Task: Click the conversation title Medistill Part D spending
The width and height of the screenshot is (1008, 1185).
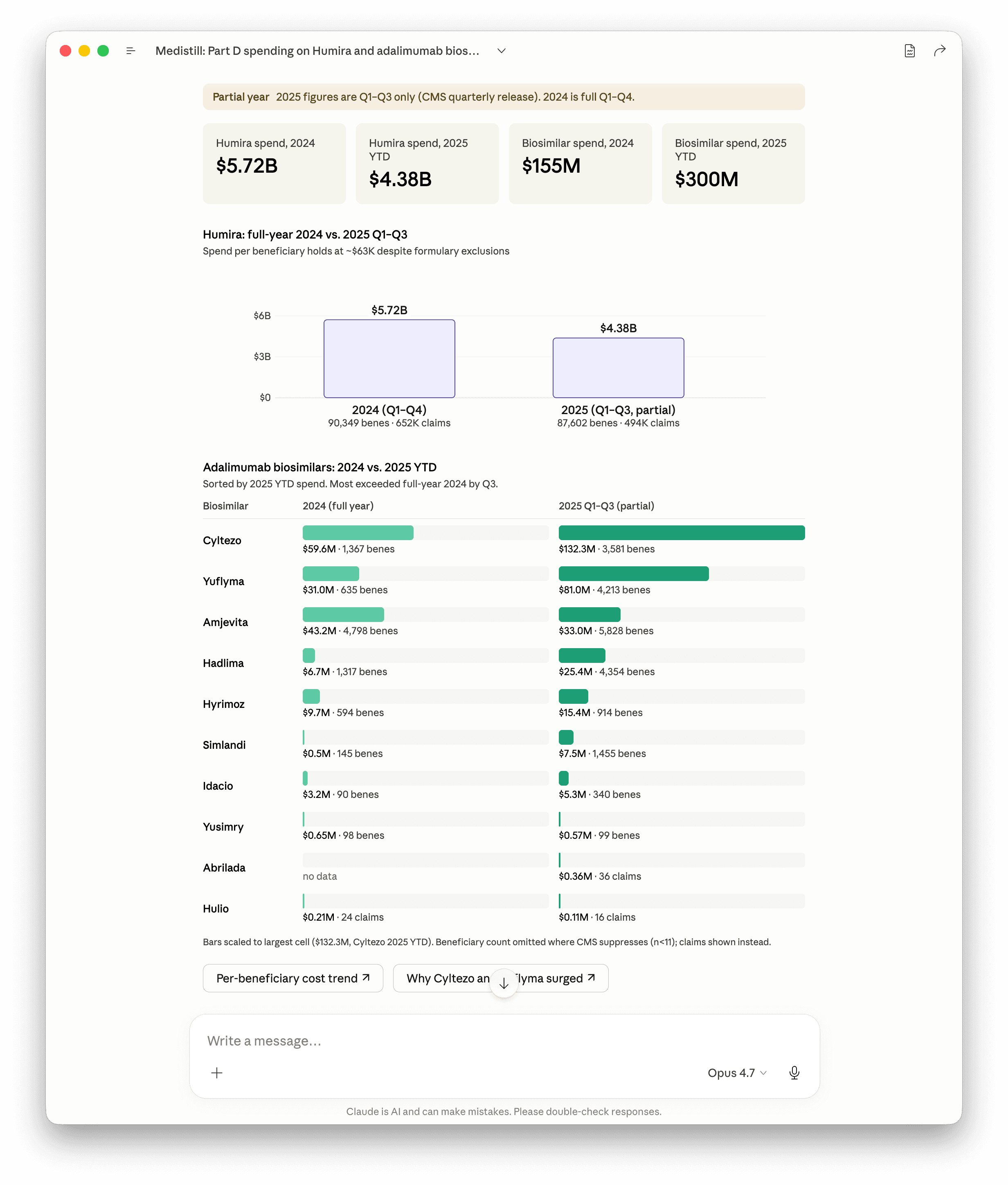Action: coord(317,51)
